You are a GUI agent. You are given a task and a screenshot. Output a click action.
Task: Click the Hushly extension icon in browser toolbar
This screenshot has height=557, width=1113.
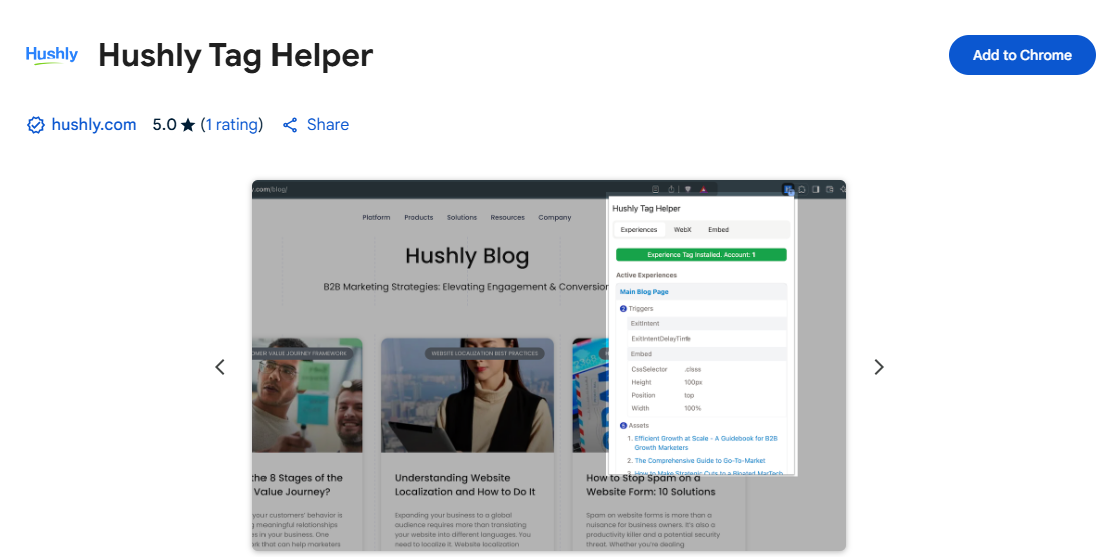tap(788, 189)
